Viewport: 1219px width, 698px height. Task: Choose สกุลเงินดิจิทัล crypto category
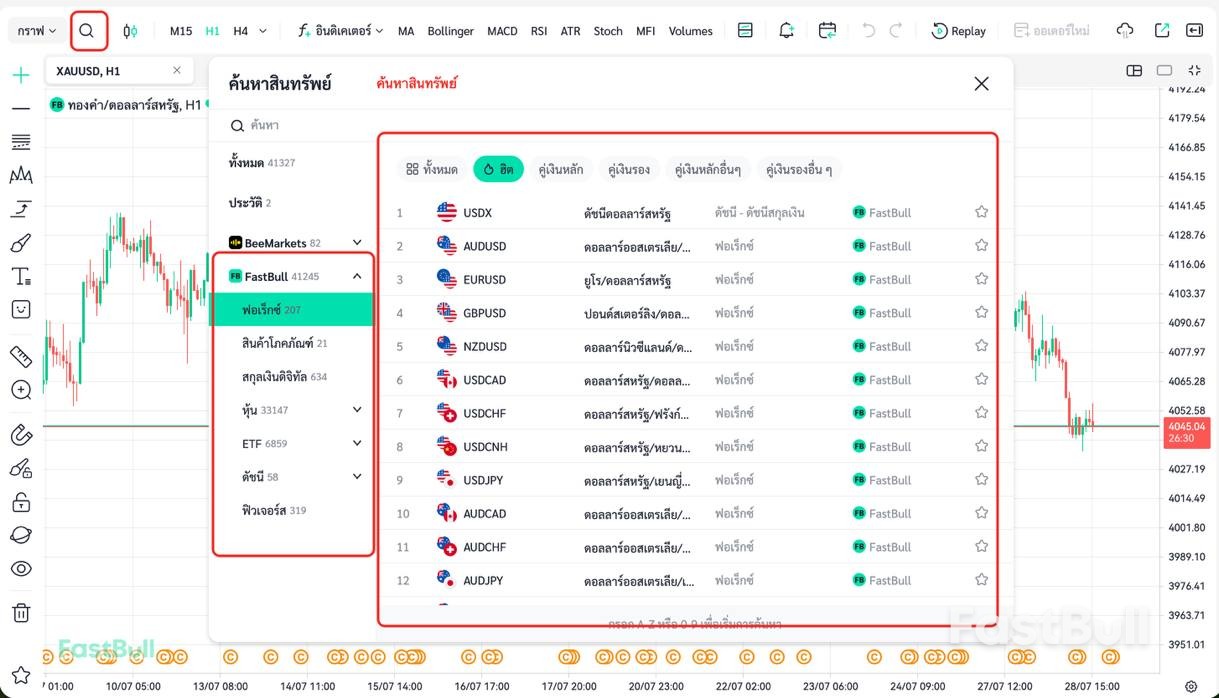(292, 377)
